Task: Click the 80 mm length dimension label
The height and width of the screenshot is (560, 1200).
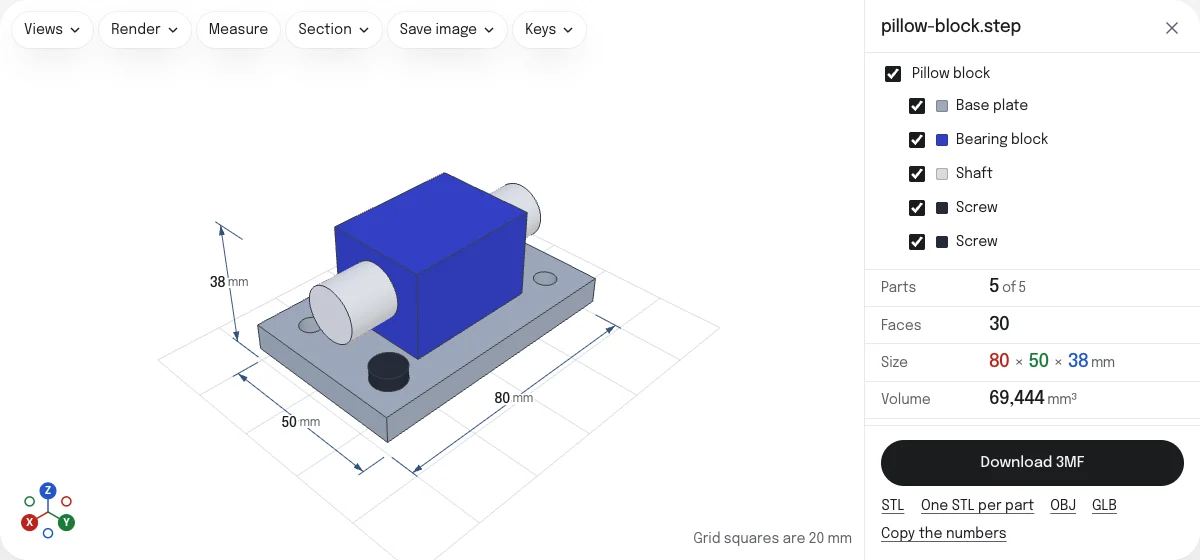Action: tap(513, 398)
